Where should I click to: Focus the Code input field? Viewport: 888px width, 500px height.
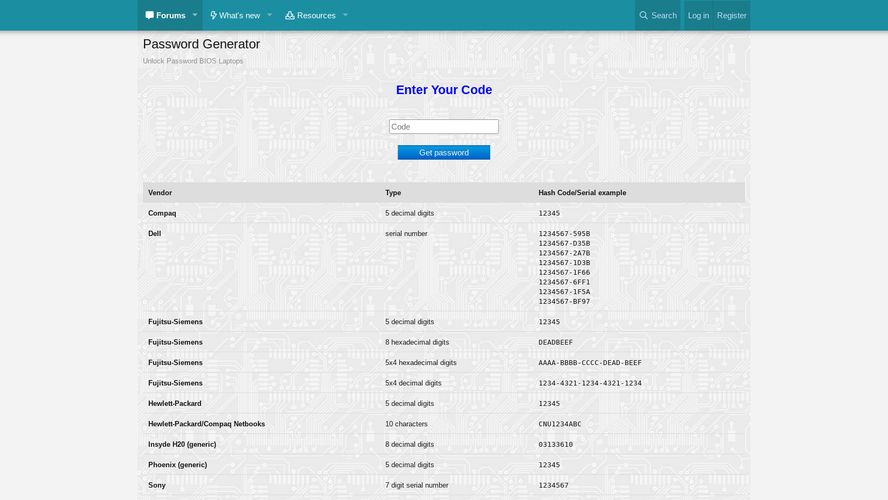pos(444,126)
